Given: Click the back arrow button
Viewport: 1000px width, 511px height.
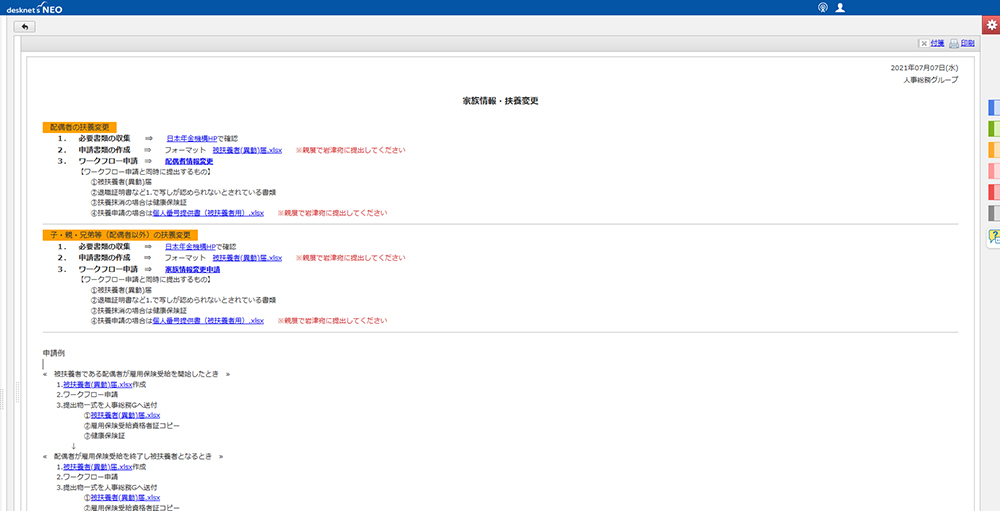Looking at the screenshot, I should click(23, 26).
